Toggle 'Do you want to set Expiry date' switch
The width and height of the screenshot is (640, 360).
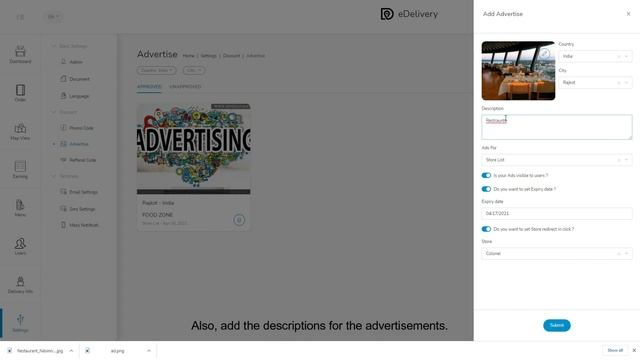pos(486,189)
